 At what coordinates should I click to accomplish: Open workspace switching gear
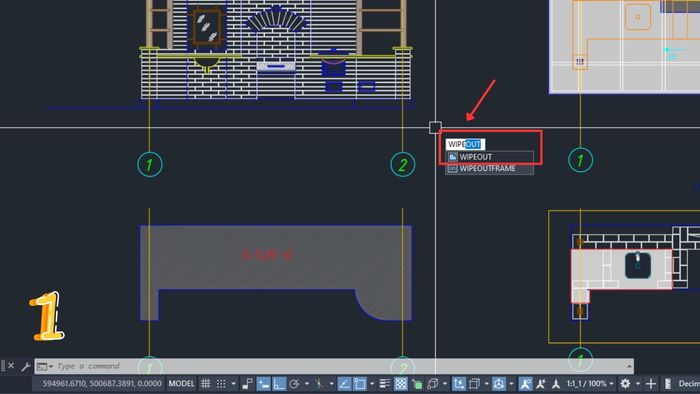625,384
